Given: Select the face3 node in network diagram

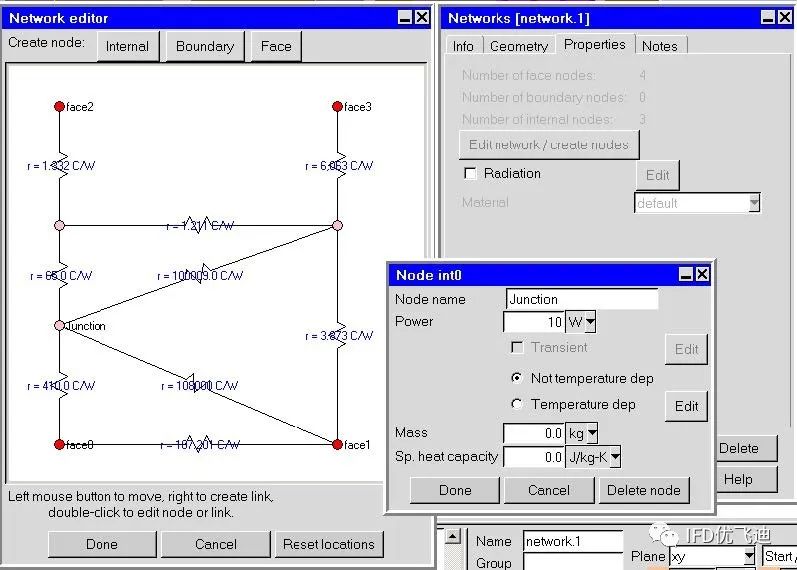Looking at the screenshot, I should coord(337,106).
